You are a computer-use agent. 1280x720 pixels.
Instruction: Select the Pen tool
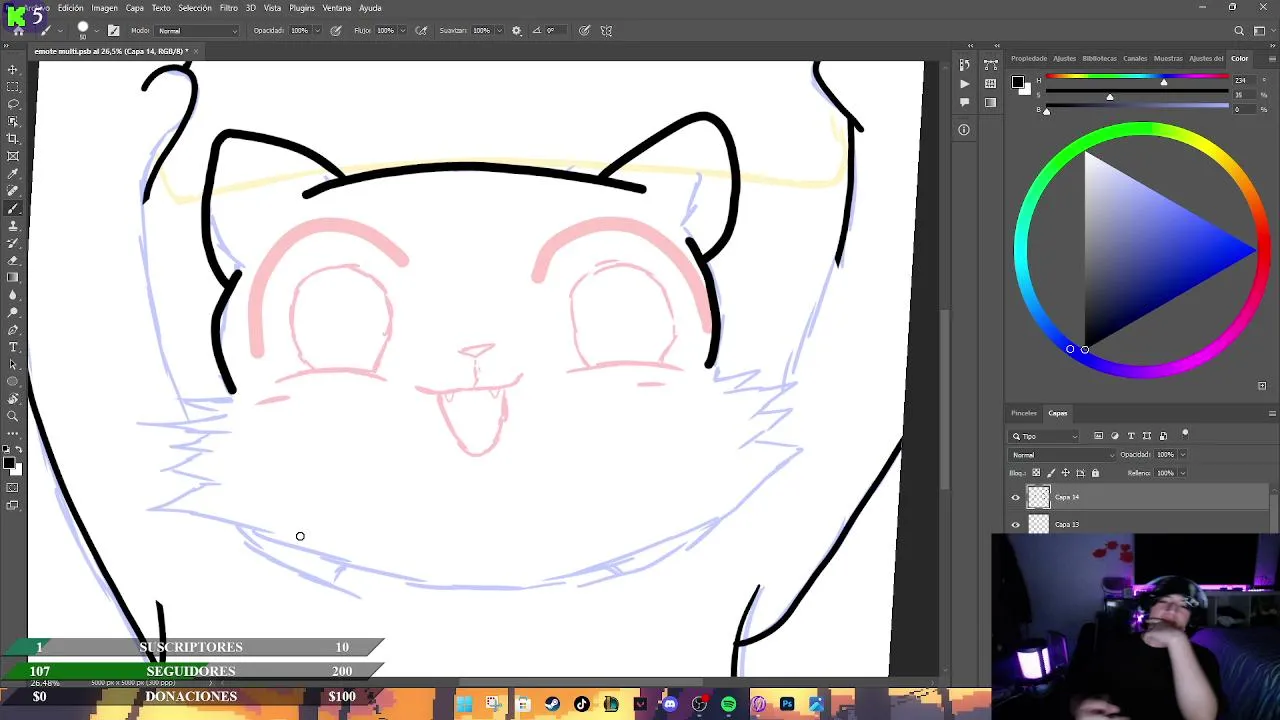click(13, 330)
